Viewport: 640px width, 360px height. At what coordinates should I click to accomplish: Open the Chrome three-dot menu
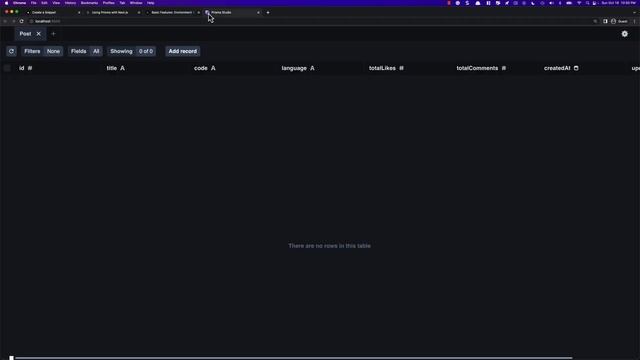[634, 21]
